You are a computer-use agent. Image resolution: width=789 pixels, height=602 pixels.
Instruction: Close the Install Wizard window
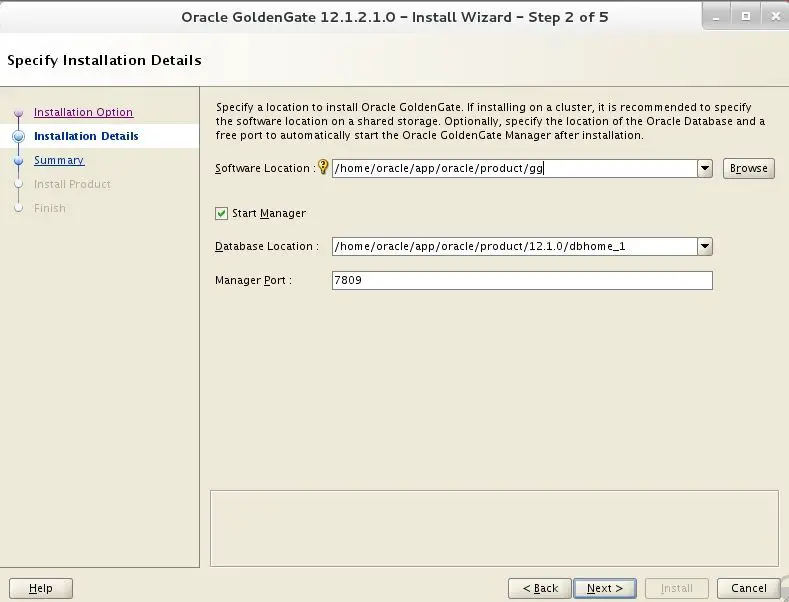click(x=775, y=17)
